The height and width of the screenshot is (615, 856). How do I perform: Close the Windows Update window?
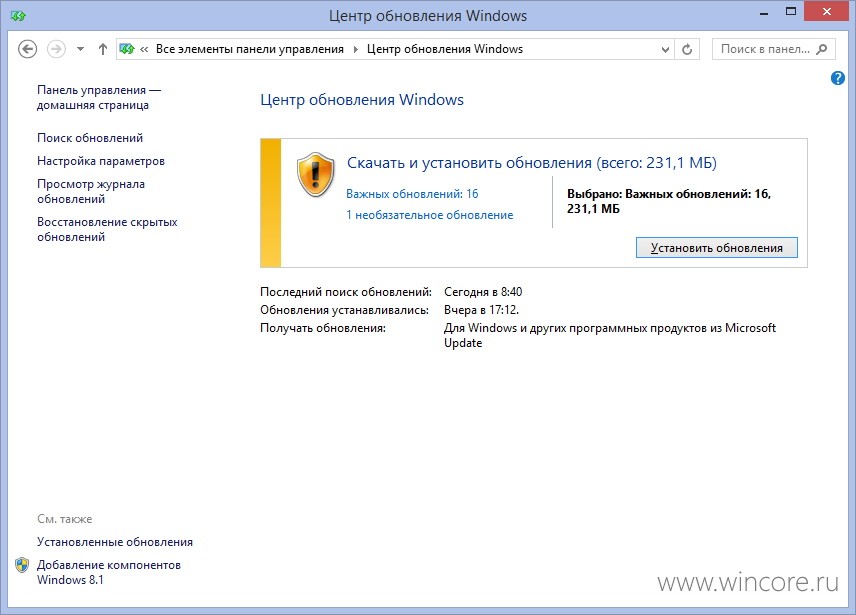pyautogui.click(x=827, y=11)
